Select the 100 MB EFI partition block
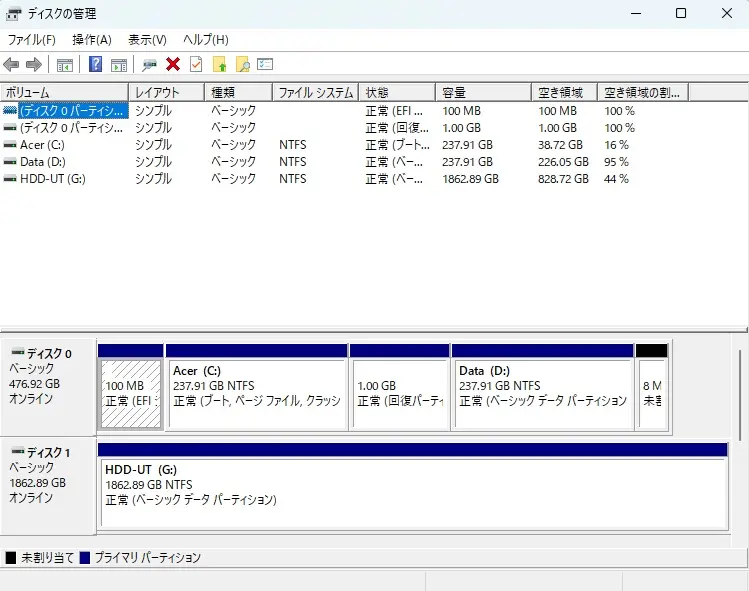This screenshot has width=749, height=591. pyautogui.click(x=130, y=387)
